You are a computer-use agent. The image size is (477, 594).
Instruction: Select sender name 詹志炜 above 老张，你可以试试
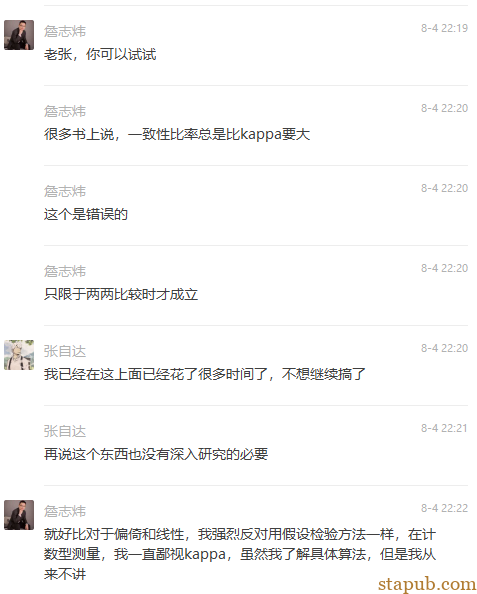coord(65,31)
